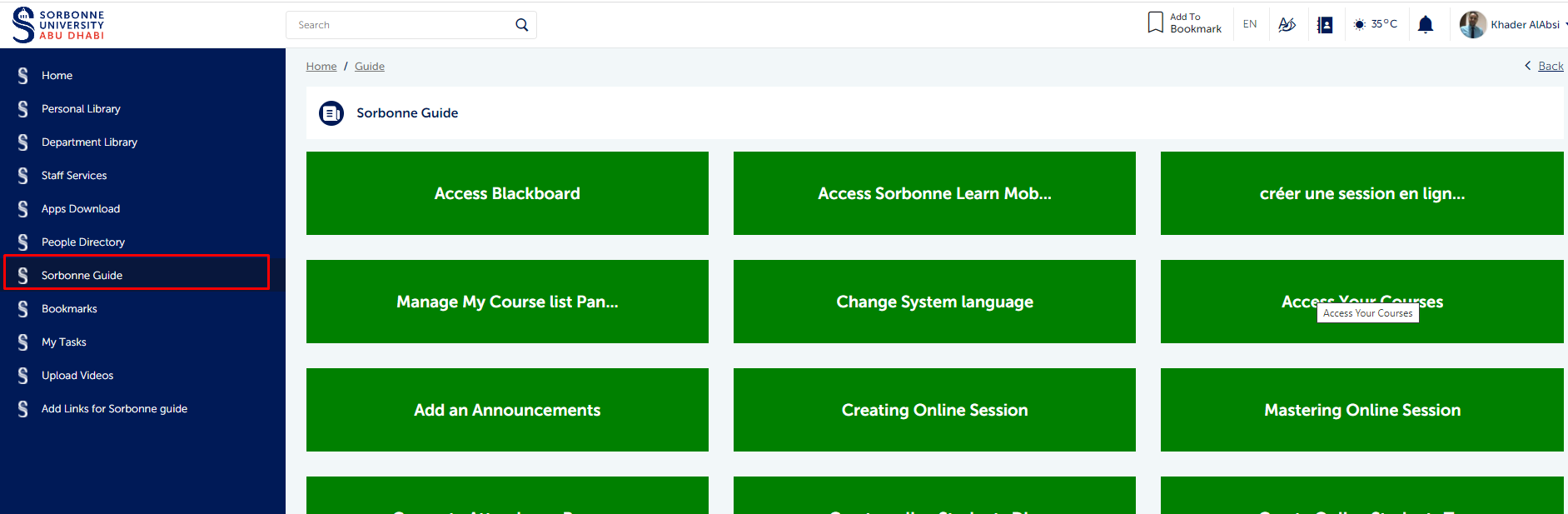Click the S icon beside Apps Download

[23, 209]
